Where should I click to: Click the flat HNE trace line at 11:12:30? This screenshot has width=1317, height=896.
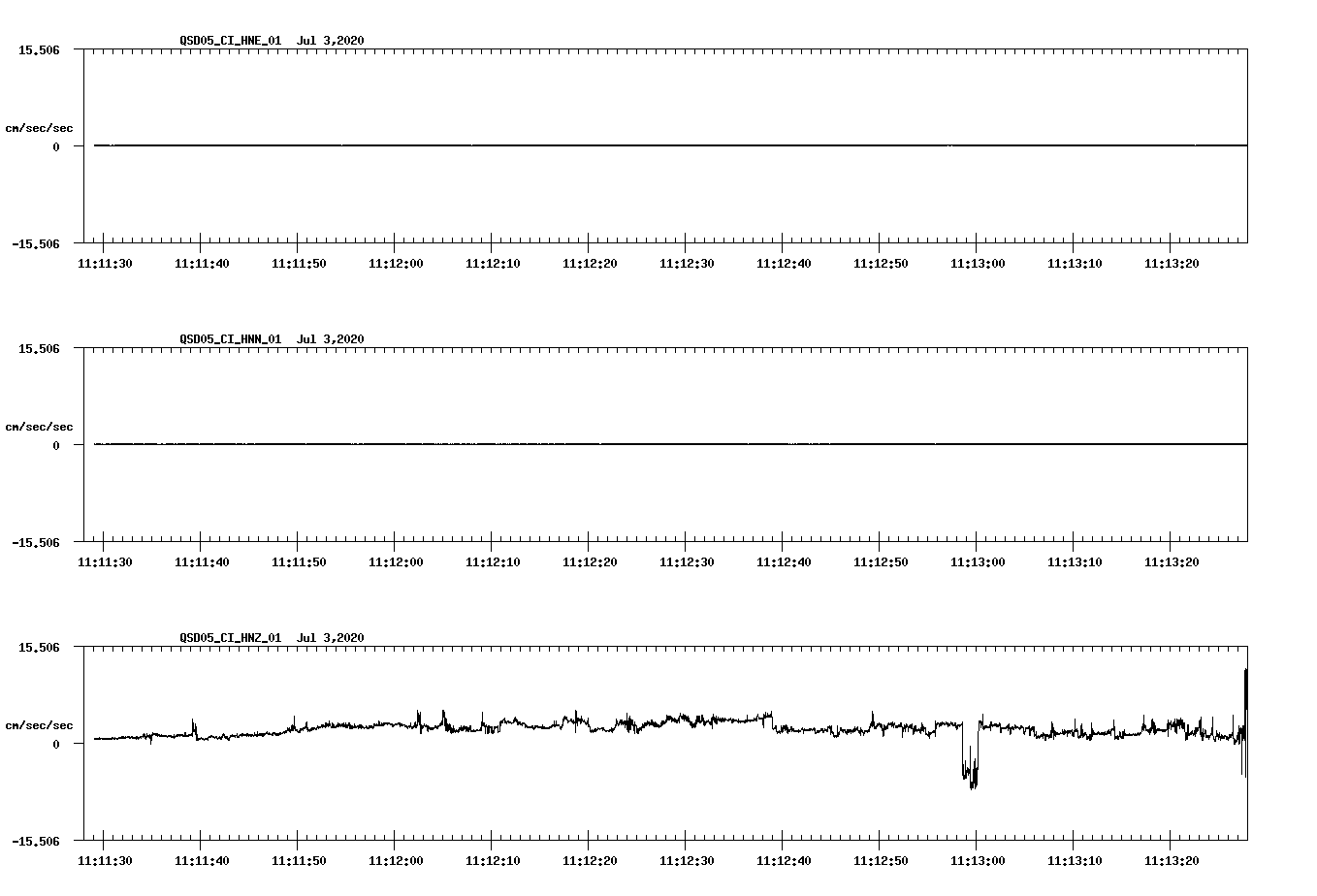coord(686,145)
